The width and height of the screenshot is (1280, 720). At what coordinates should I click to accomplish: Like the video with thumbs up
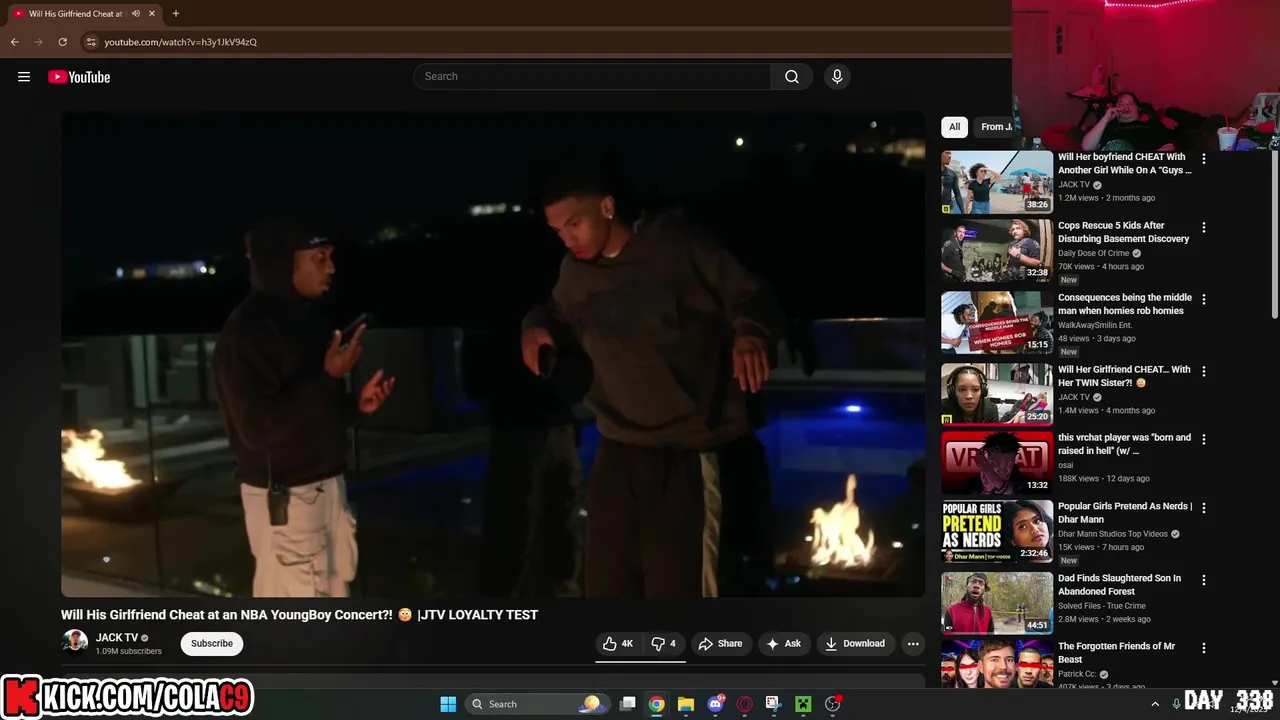[618, 644]
